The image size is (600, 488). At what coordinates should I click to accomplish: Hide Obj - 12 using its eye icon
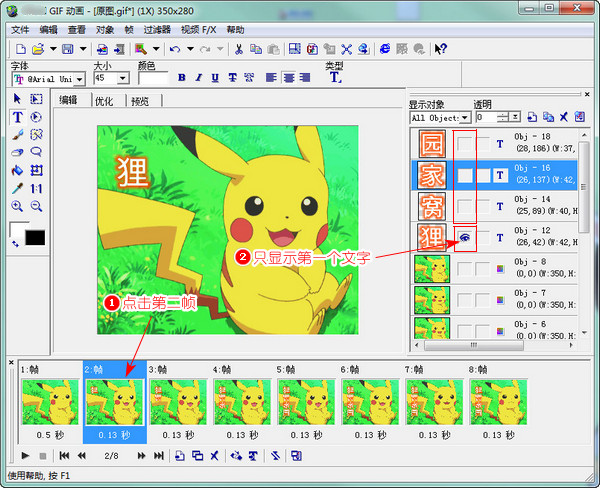(x=465, y=238)
